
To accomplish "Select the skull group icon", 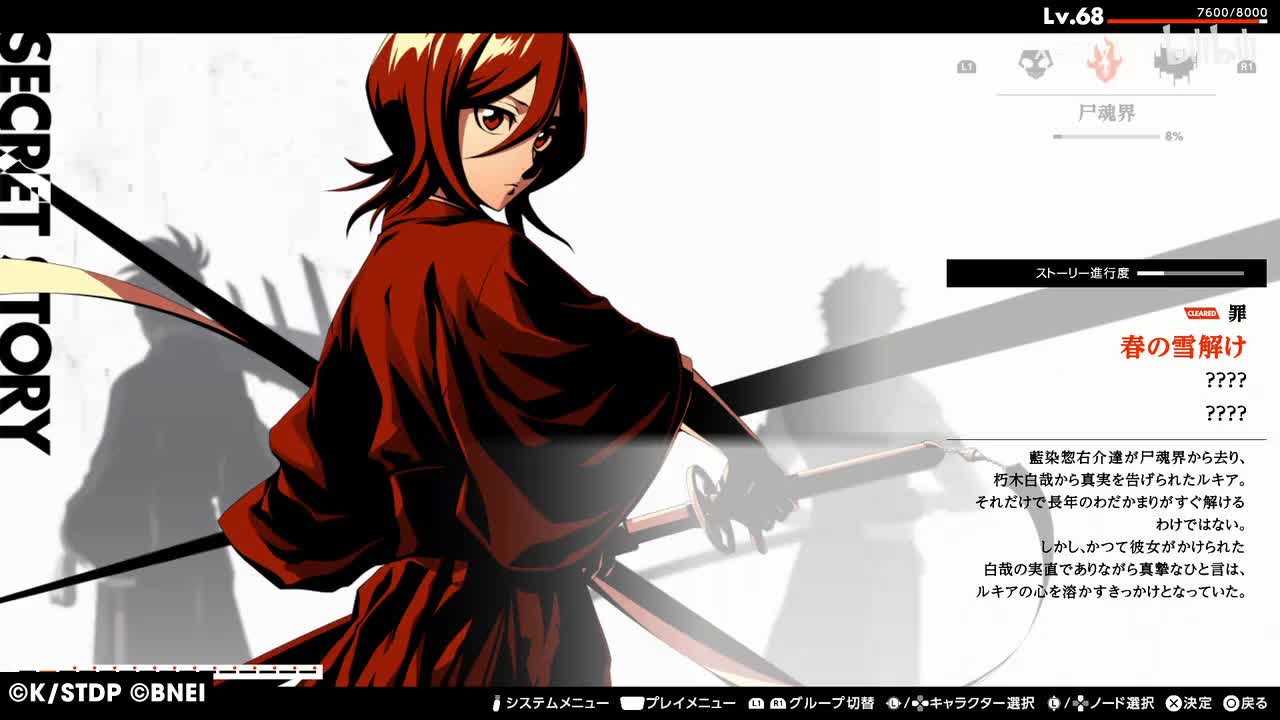I will pos(1036,64).
